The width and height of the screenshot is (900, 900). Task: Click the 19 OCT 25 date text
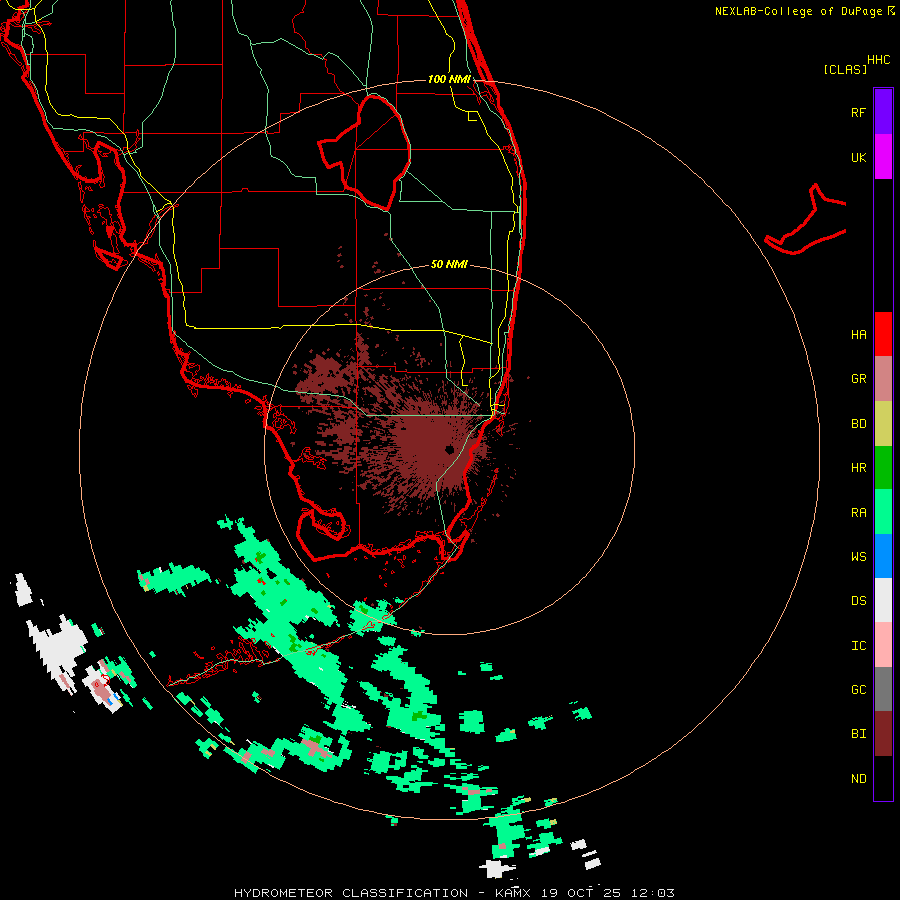(x=582, y=893)
